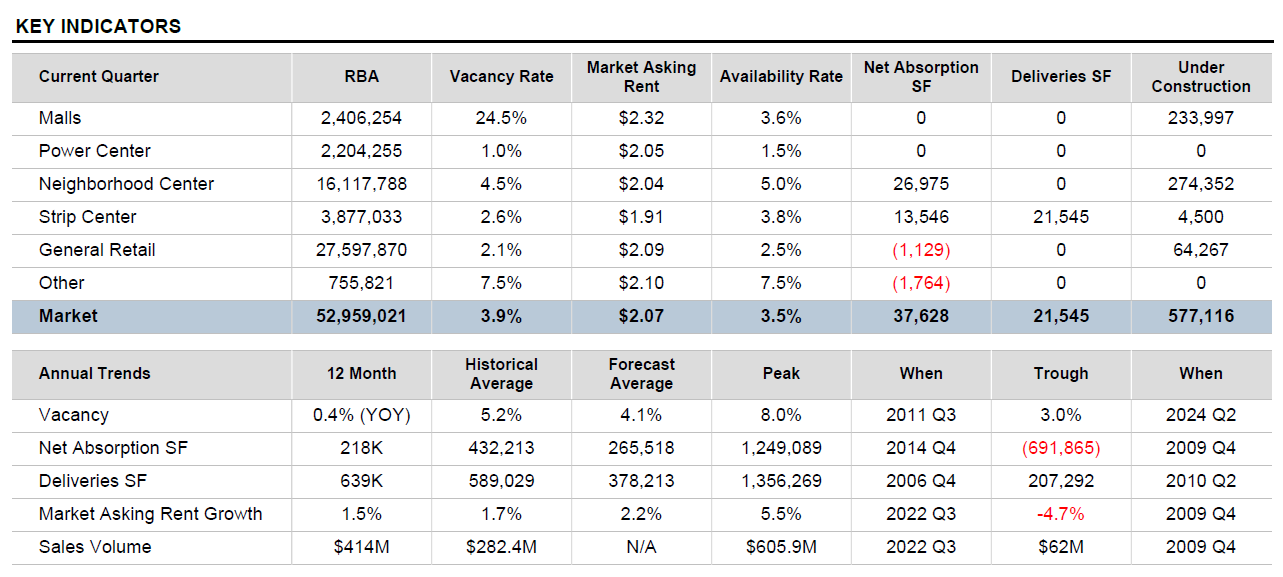Click the Strip Center row label
This screenshot has height=577, width=1283.
coord(87,217)
